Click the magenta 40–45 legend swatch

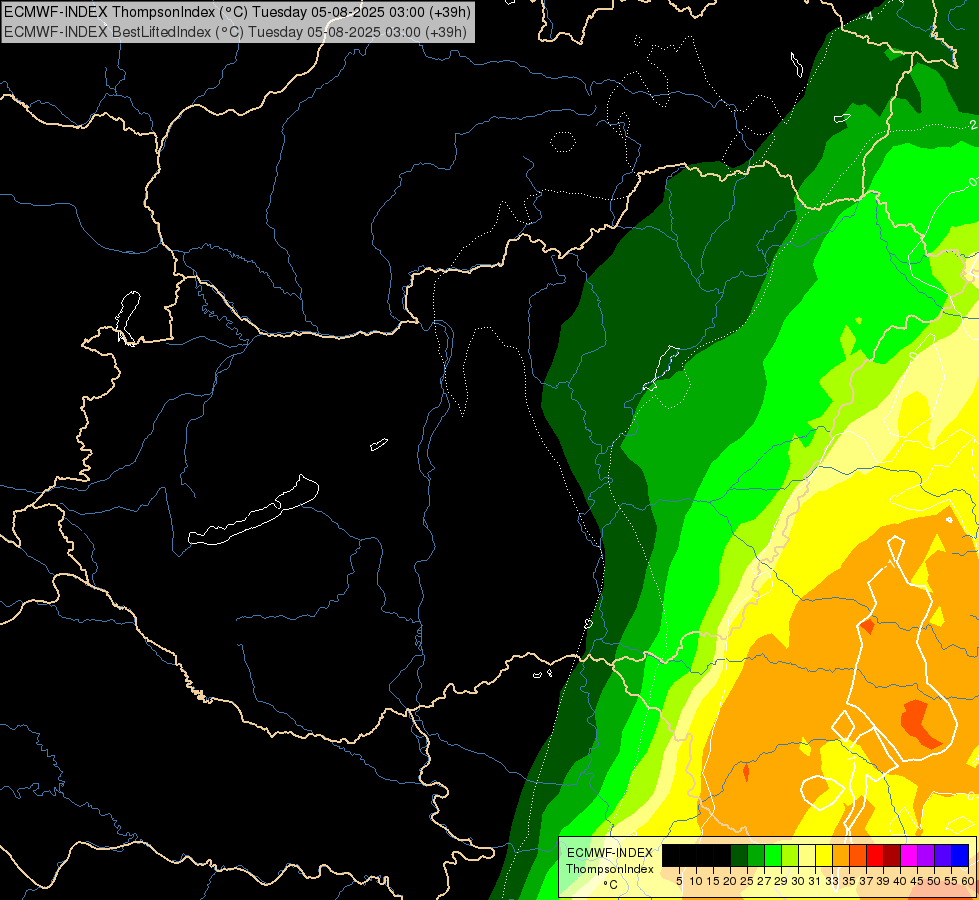point(909,855)
